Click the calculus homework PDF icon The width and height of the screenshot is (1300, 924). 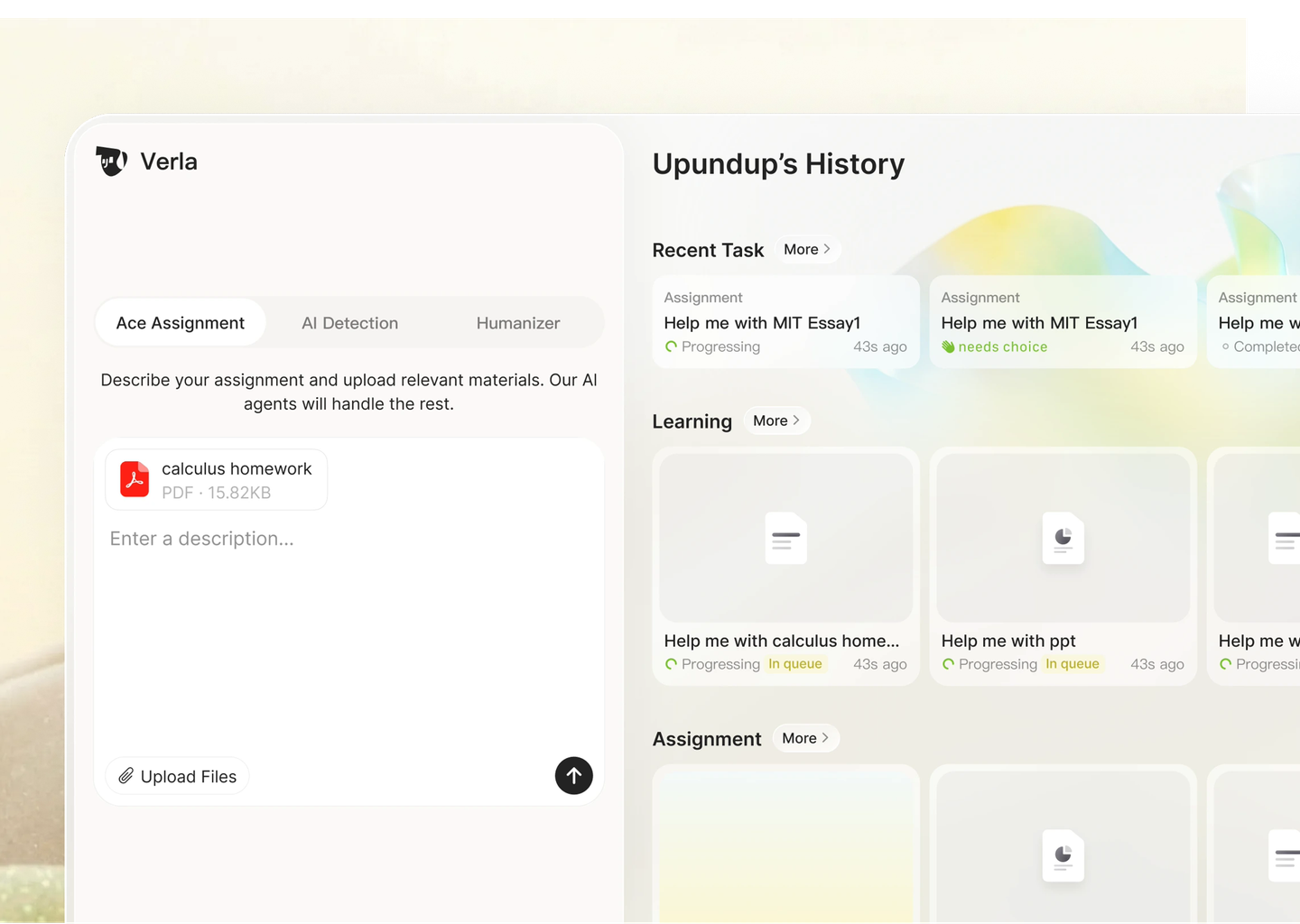coord(135,480)
